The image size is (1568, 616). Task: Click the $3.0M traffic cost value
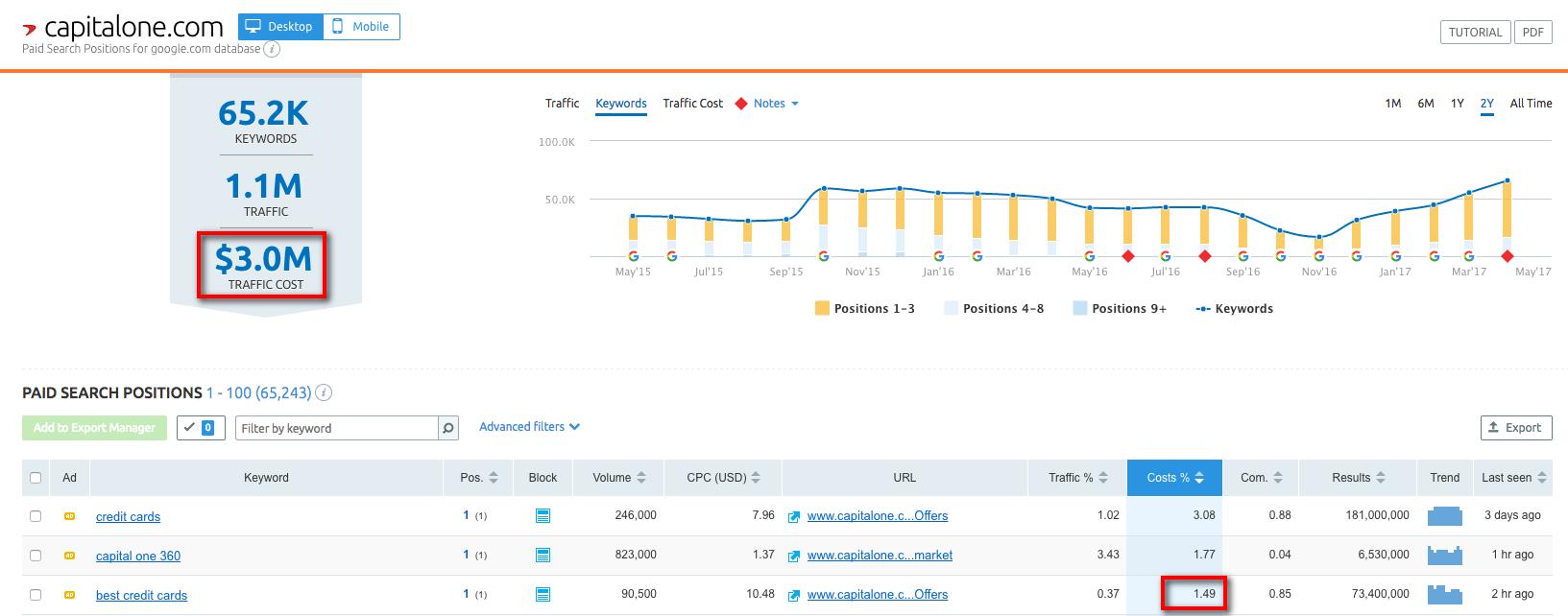(263, 257)
